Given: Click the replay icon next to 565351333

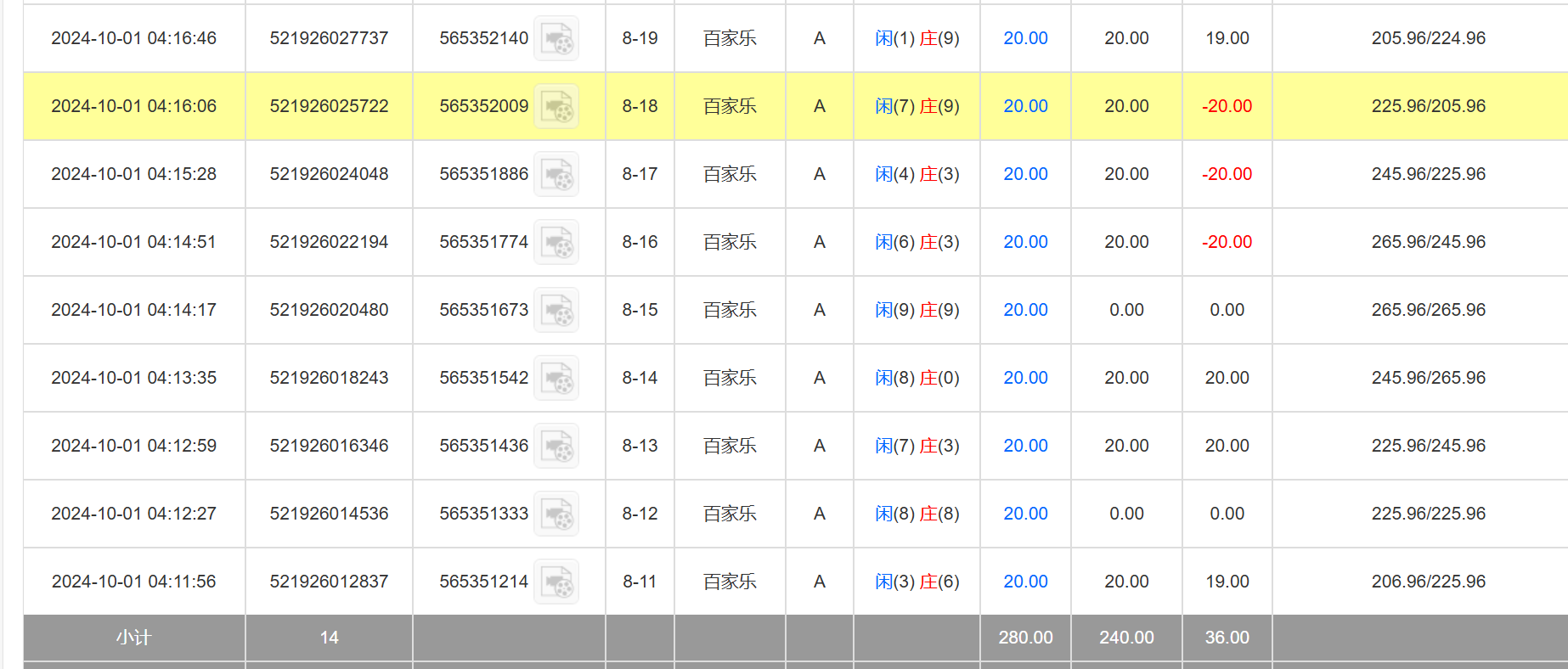Looking at the screenshot, I should click(x=556, y=514).
